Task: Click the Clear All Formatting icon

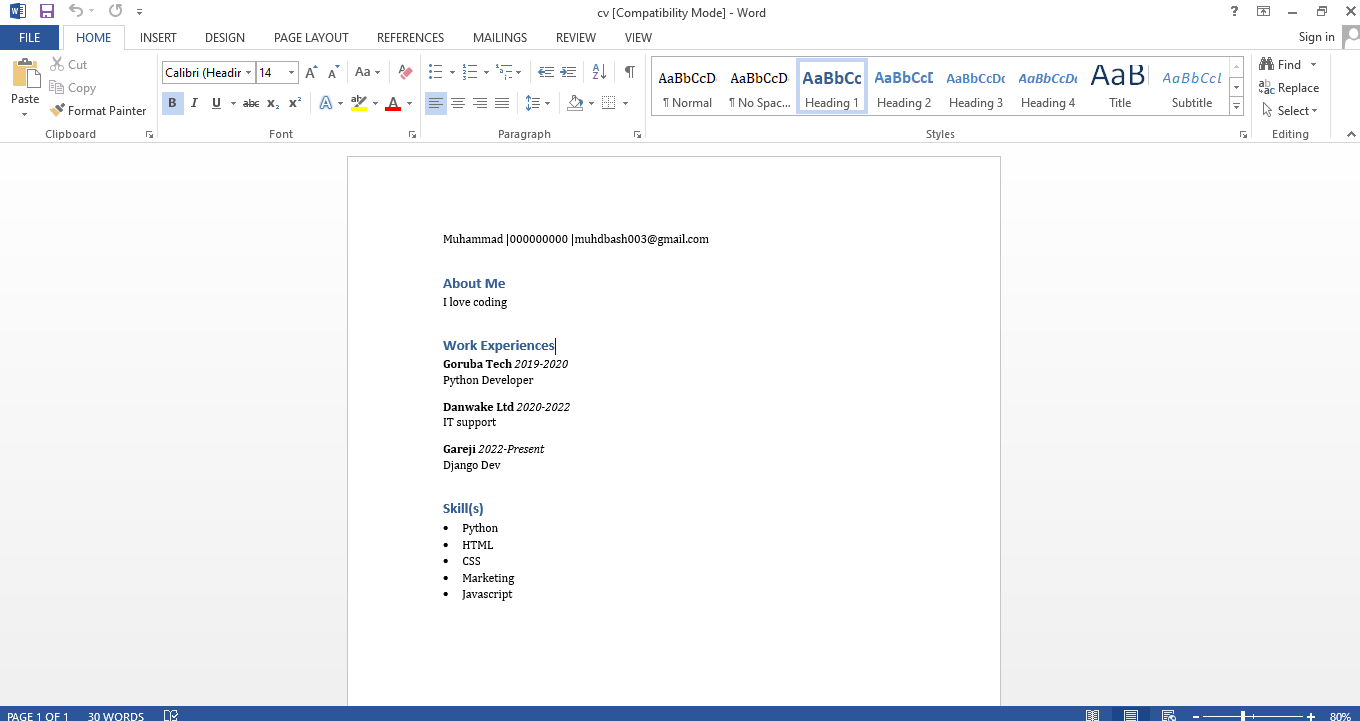Action: click(x=404, y=71)
